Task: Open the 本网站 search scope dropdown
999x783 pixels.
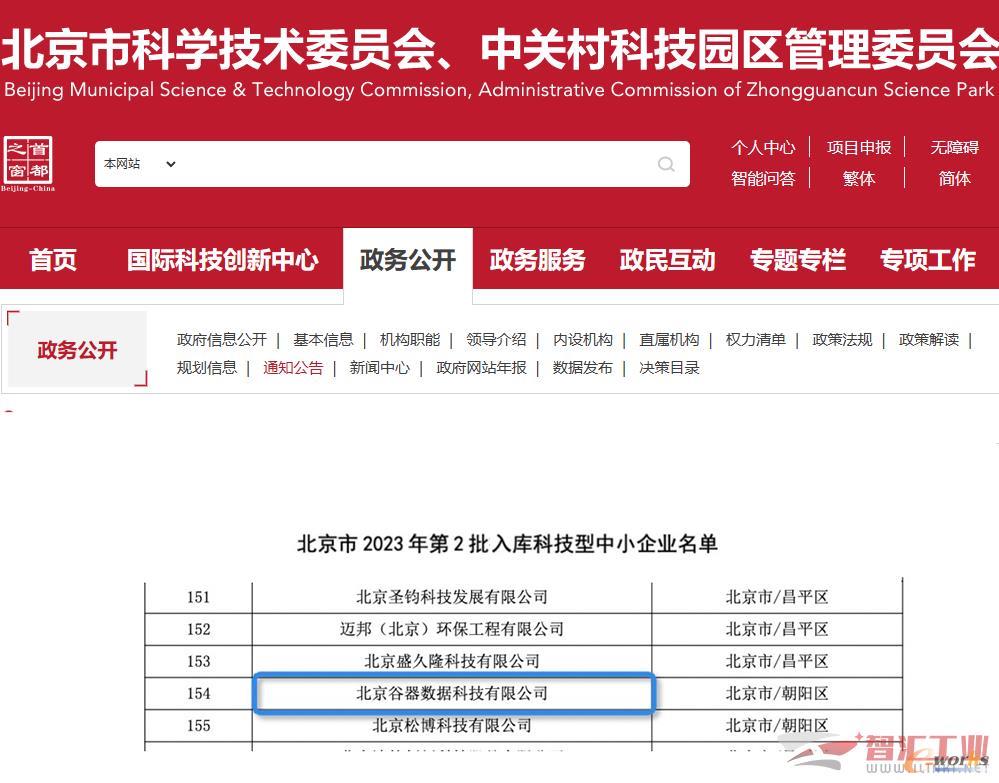Action: [140, 164]
